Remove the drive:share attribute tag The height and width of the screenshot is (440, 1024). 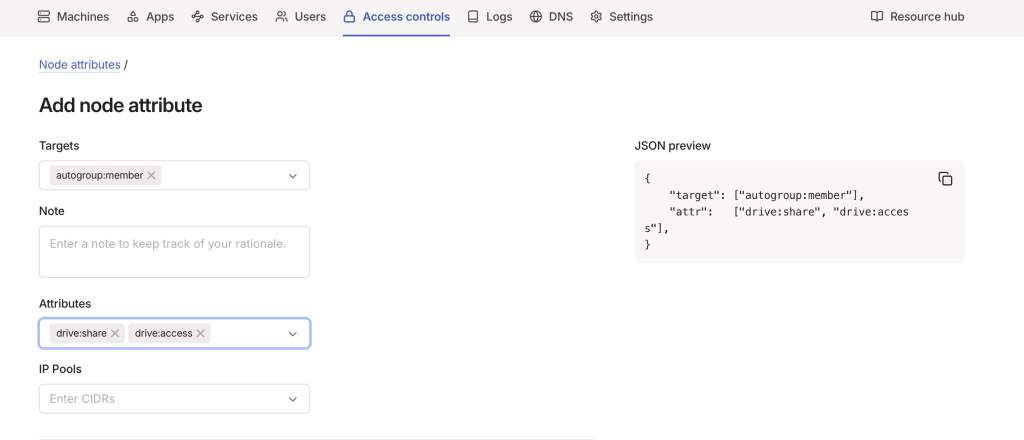click(x=115, y=333)
